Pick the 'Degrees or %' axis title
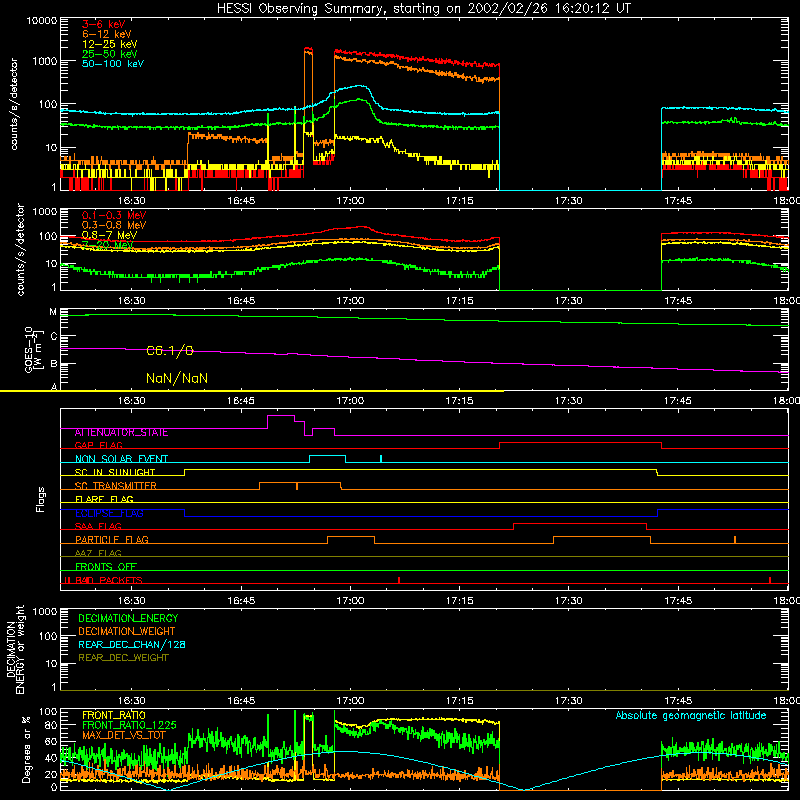This screenshot has height=800, width=800. (x=26, y=749)
